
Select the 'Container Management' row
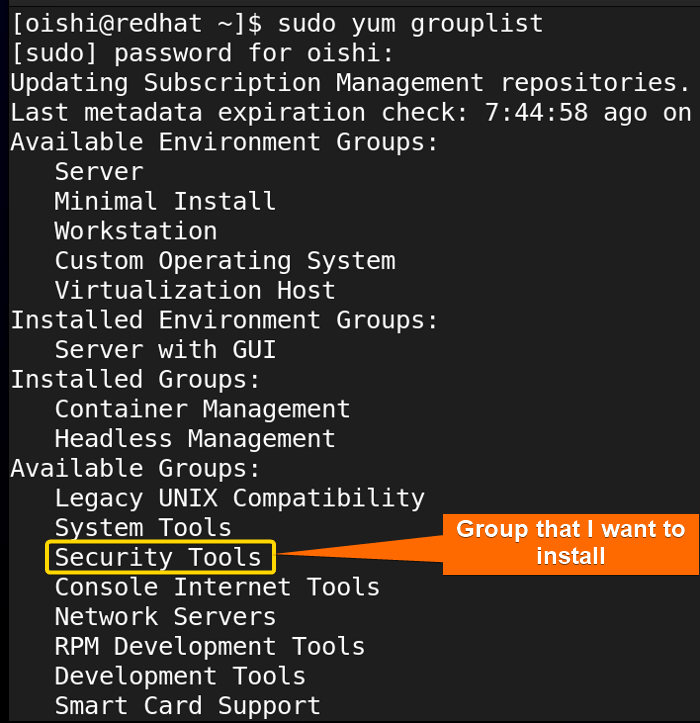(202, 409)
